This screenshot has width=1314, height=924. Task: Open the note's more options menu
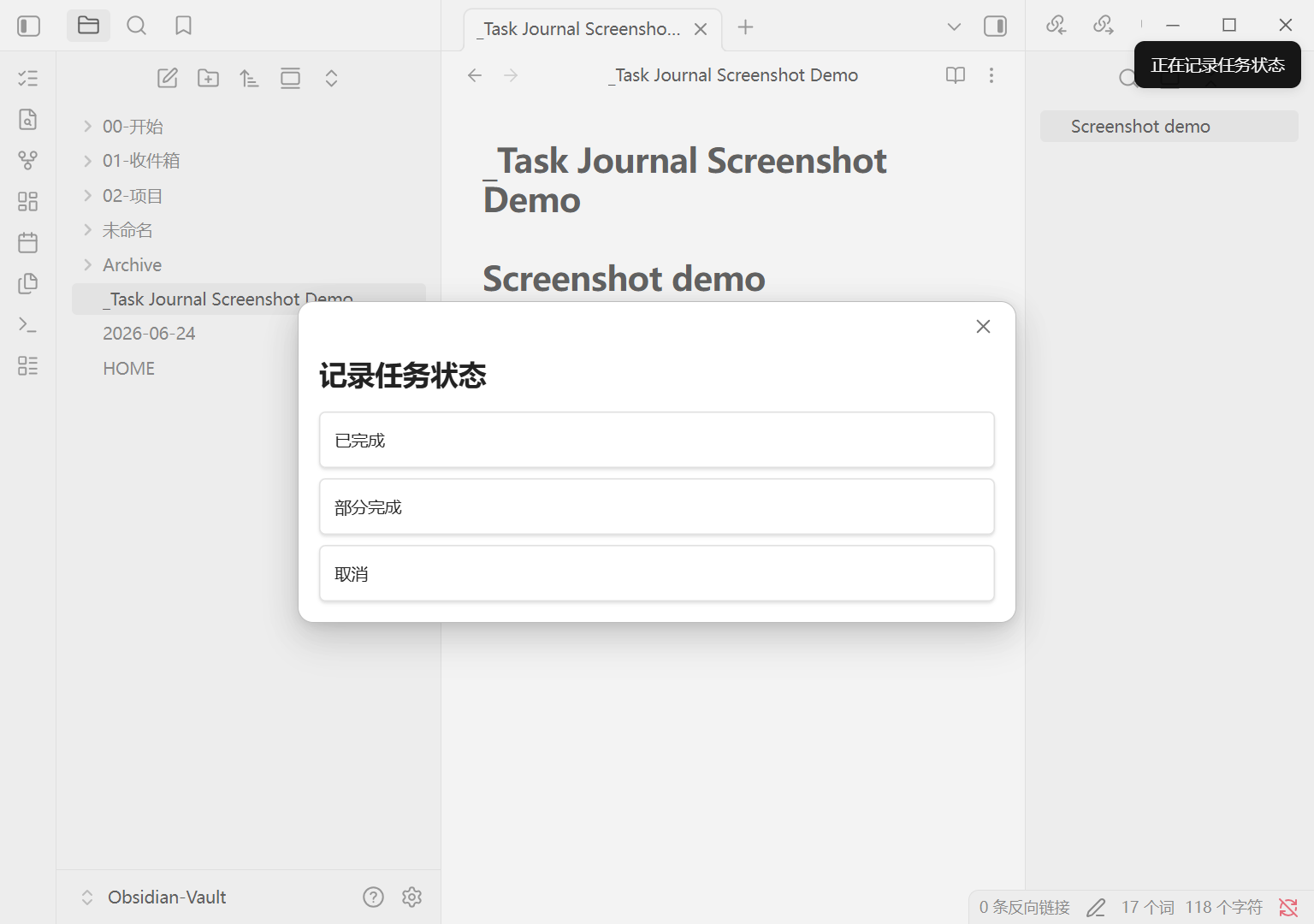[991, 75]
